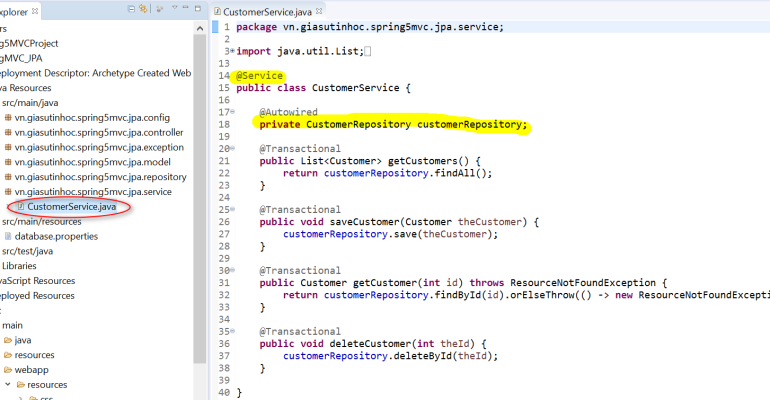Collapse saveCustomer method fold at line 25
Screen dimensions: 770x400
232,209
